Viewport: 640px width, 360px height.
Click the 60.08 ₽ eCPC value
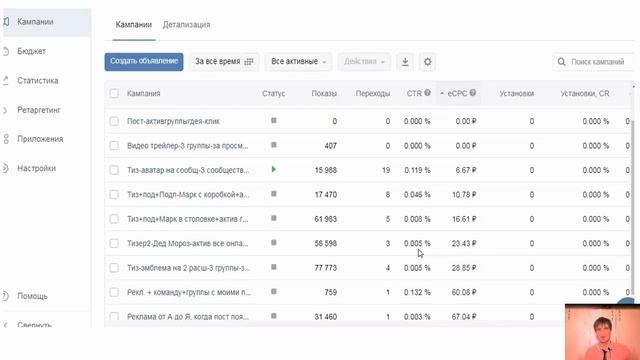click(464, 292)
